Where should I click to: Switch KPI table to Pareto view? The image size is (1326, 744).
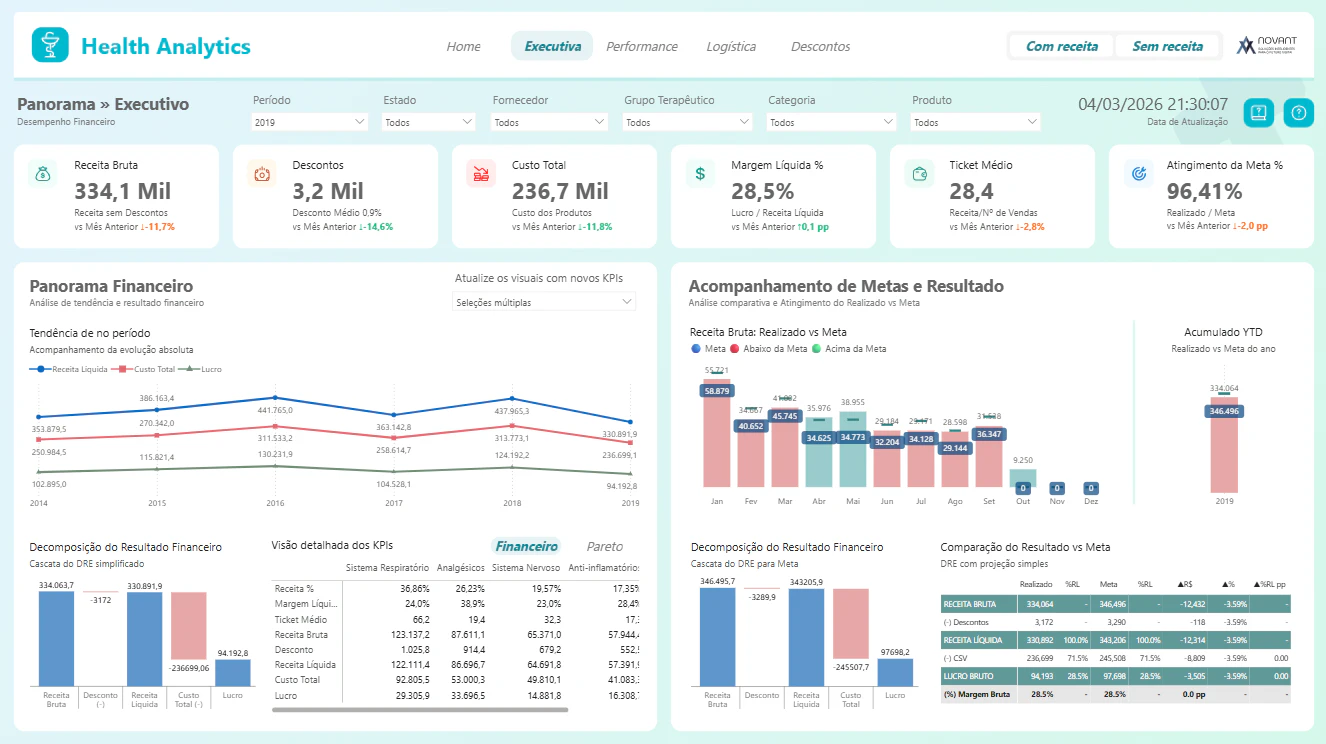click(604, 546)
